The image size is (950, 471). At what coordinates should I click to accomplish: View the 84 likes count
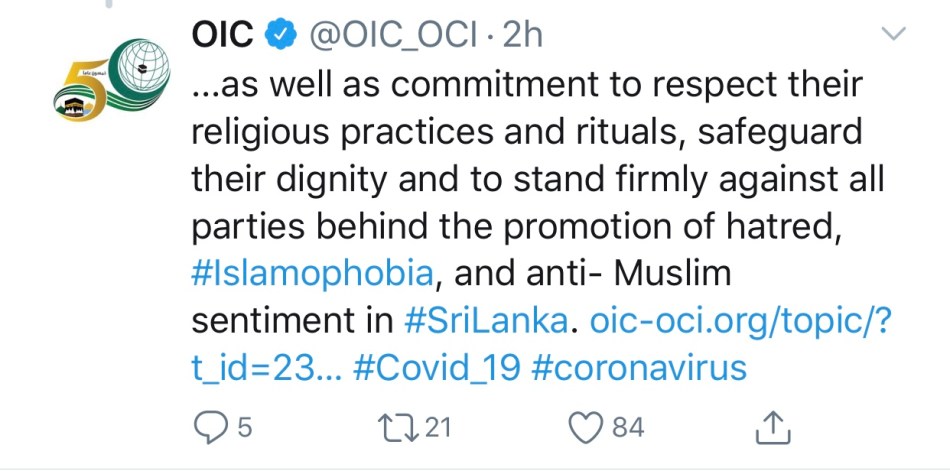pos(627,428)
